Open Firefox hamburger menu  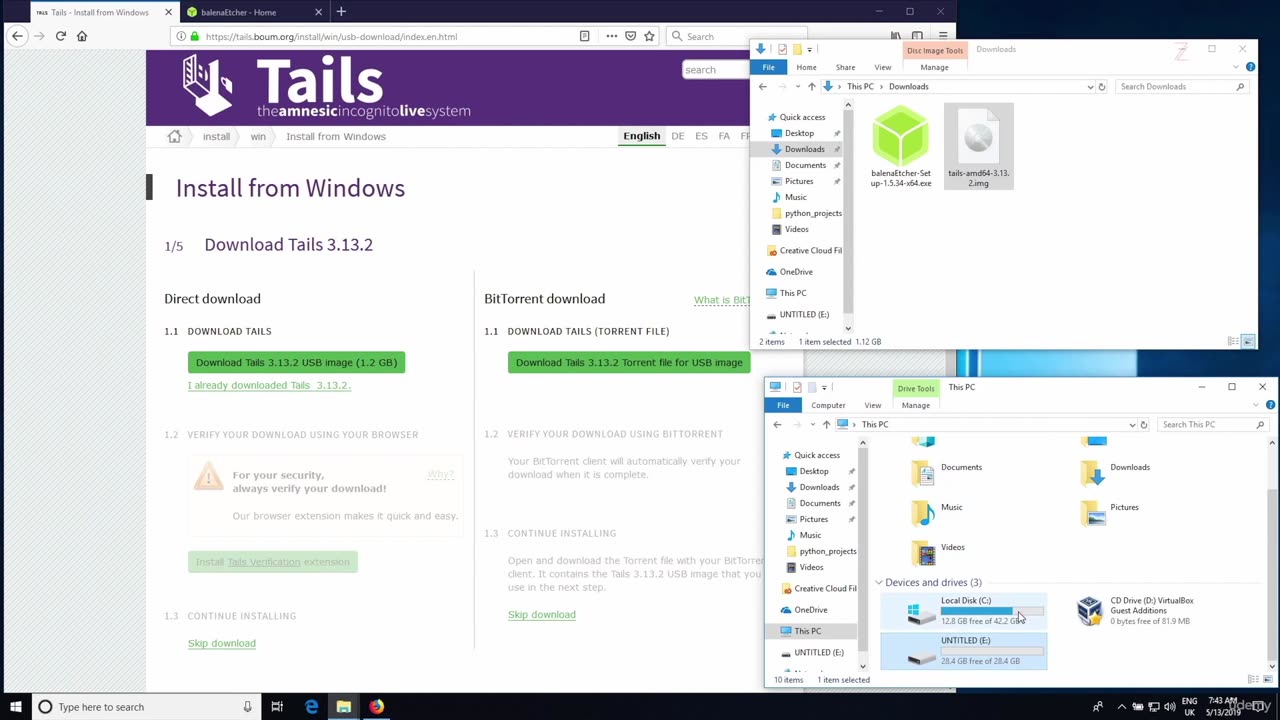(942, 36)
